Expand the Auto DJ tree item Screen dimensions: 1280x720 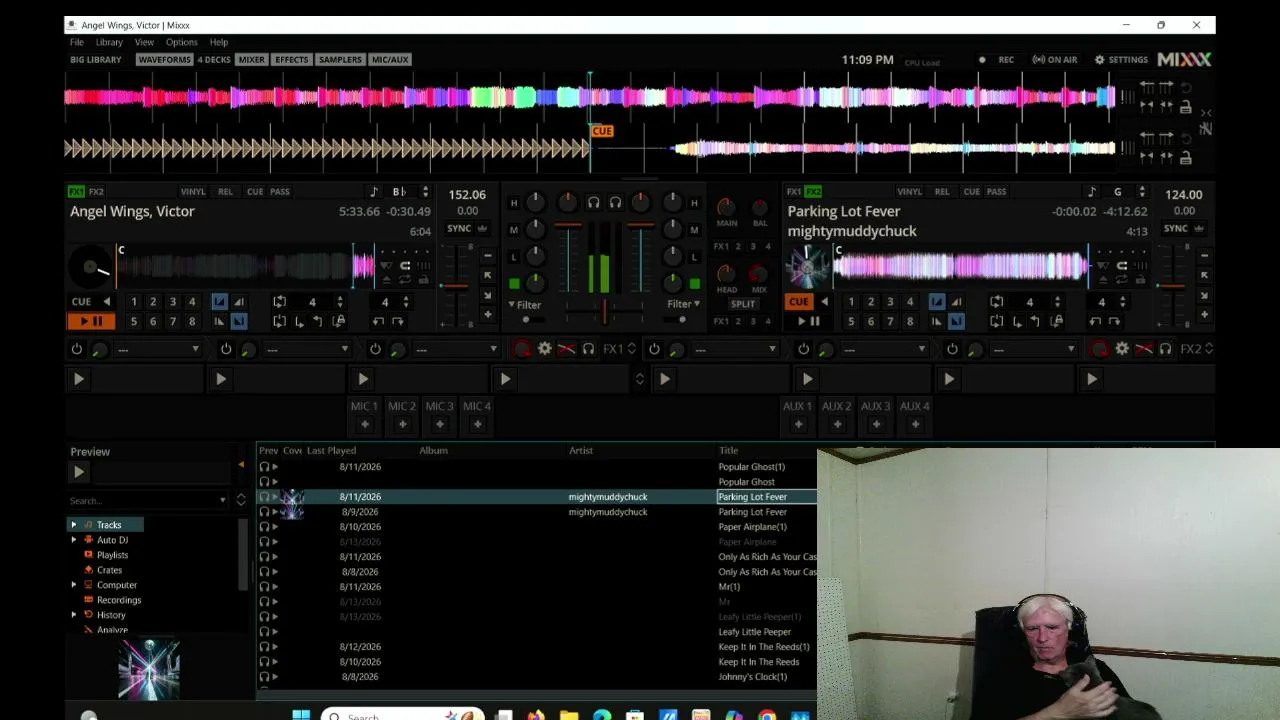[73, 540]
